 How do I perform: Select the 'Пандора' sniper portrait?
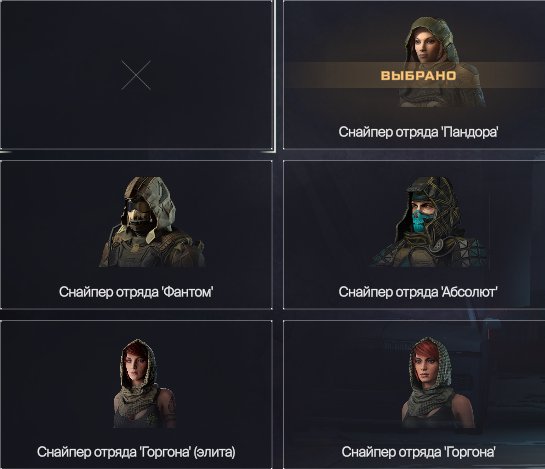coord(442,62)
